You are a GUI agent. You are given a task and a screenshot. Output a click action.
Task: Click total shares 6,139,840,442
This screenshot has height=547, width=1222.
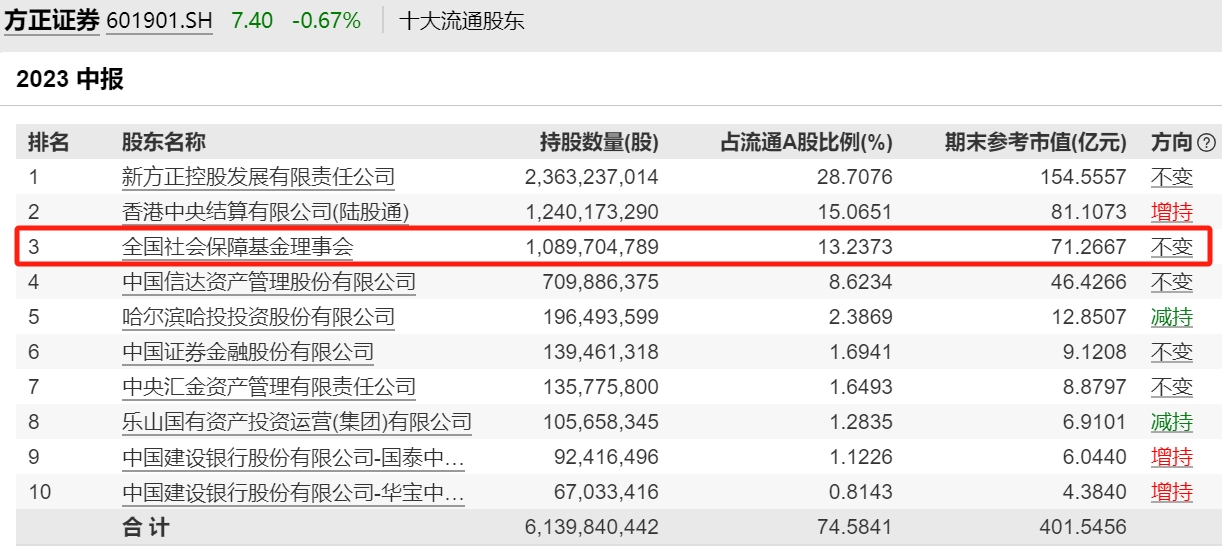[592, 527]
